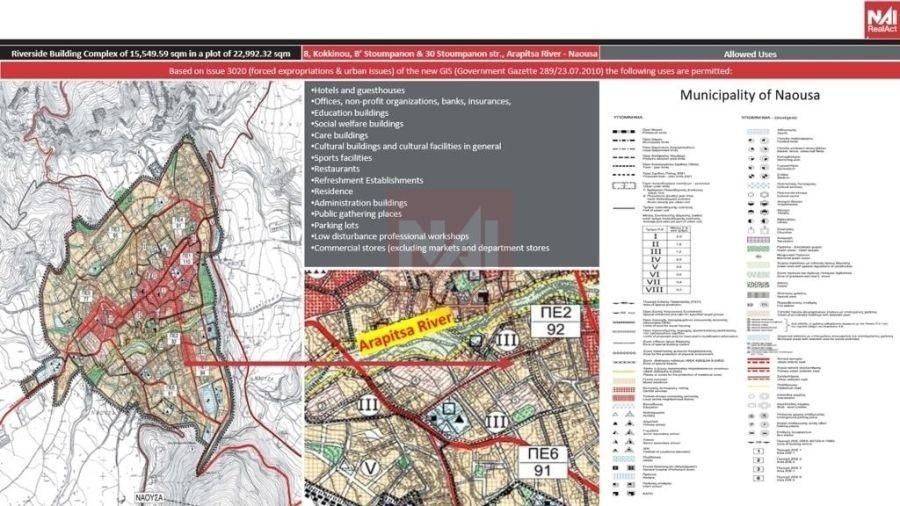Select the ΠΕ6 91 zone label

542,465
